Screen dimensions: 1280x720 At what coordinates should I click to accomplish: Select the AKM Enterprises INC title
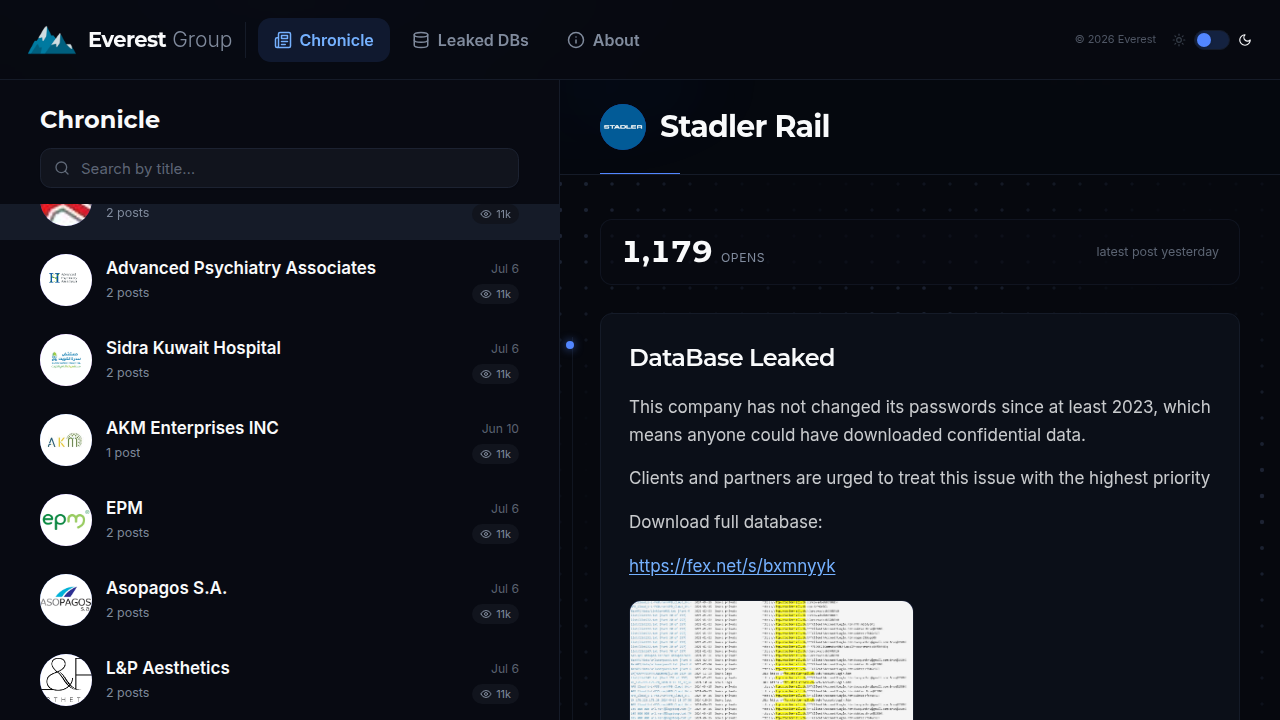192,428
